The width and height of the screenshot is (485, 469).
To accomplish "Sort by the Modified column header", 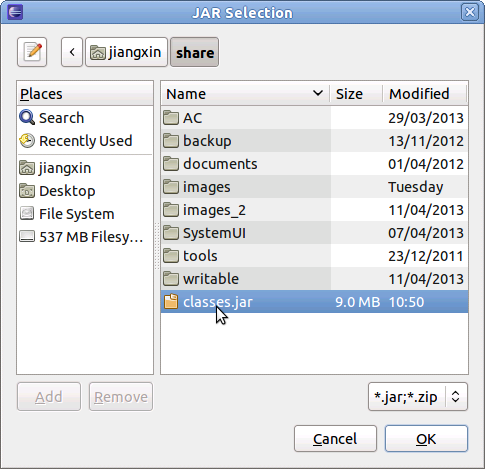I will point(425,94).
